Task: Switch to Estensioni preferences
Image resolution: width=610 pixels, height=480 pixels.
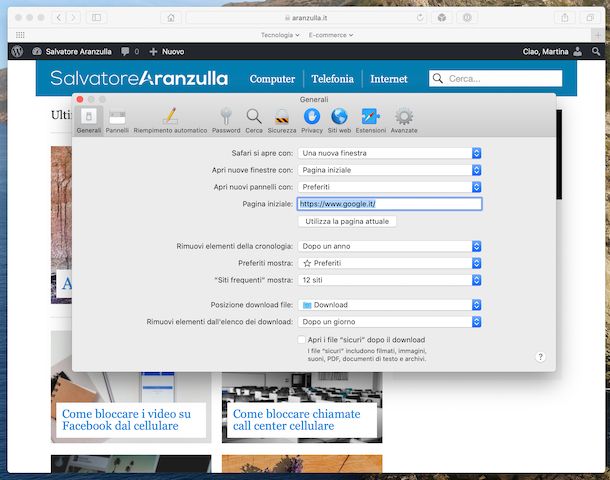Action: tap(371, 121)
